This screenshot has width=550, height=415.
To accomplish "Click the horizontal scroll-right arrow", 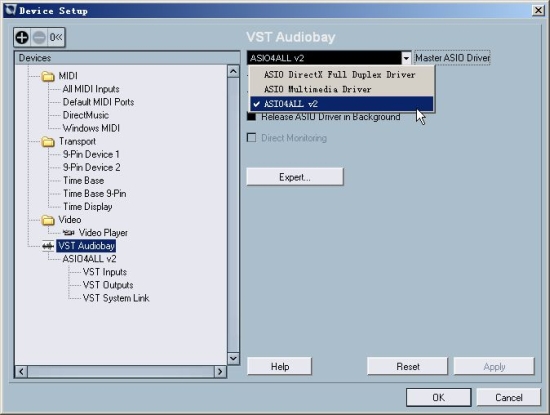I will pos(220,372).
